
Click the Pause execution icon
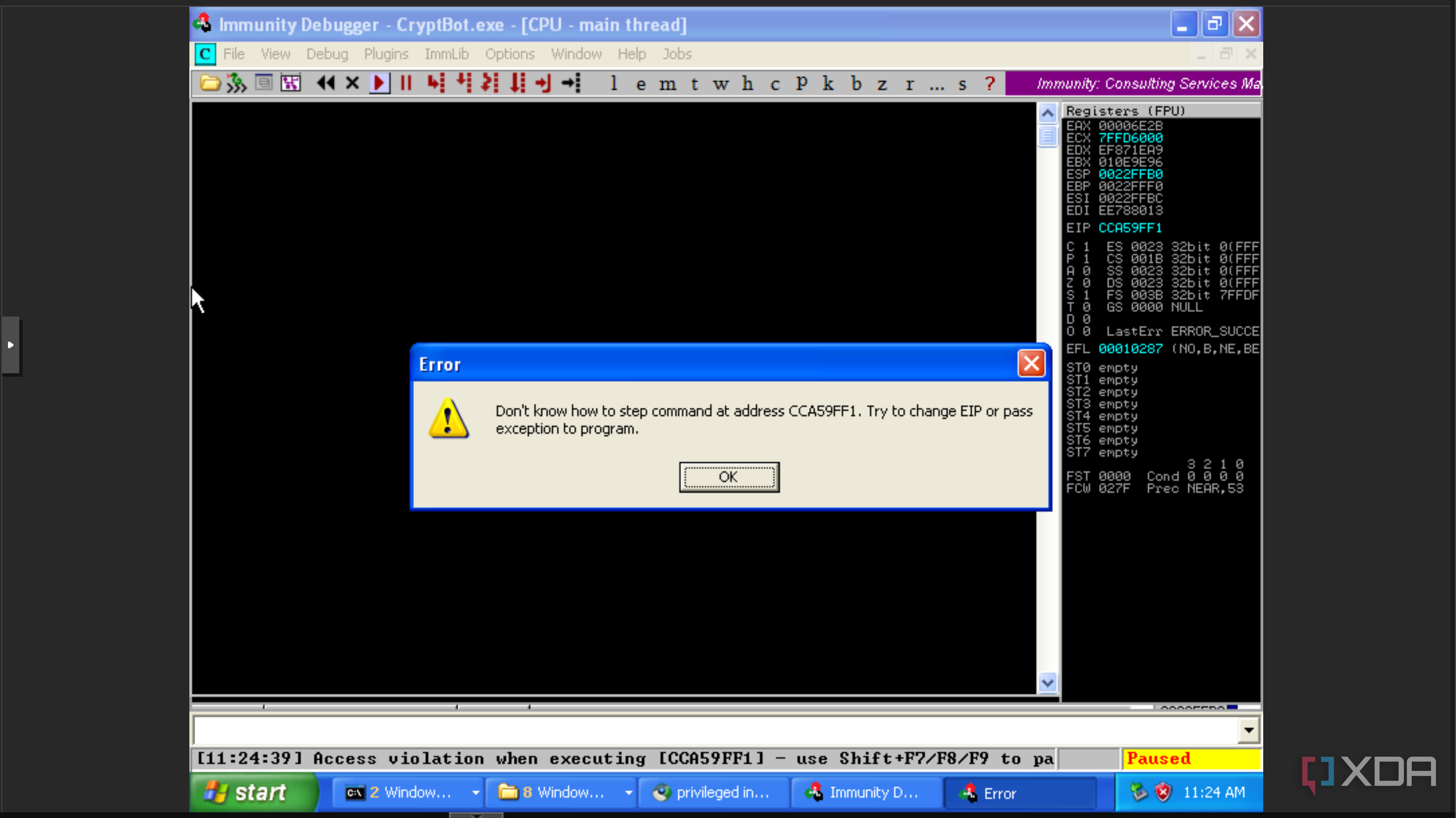(406, 83)
